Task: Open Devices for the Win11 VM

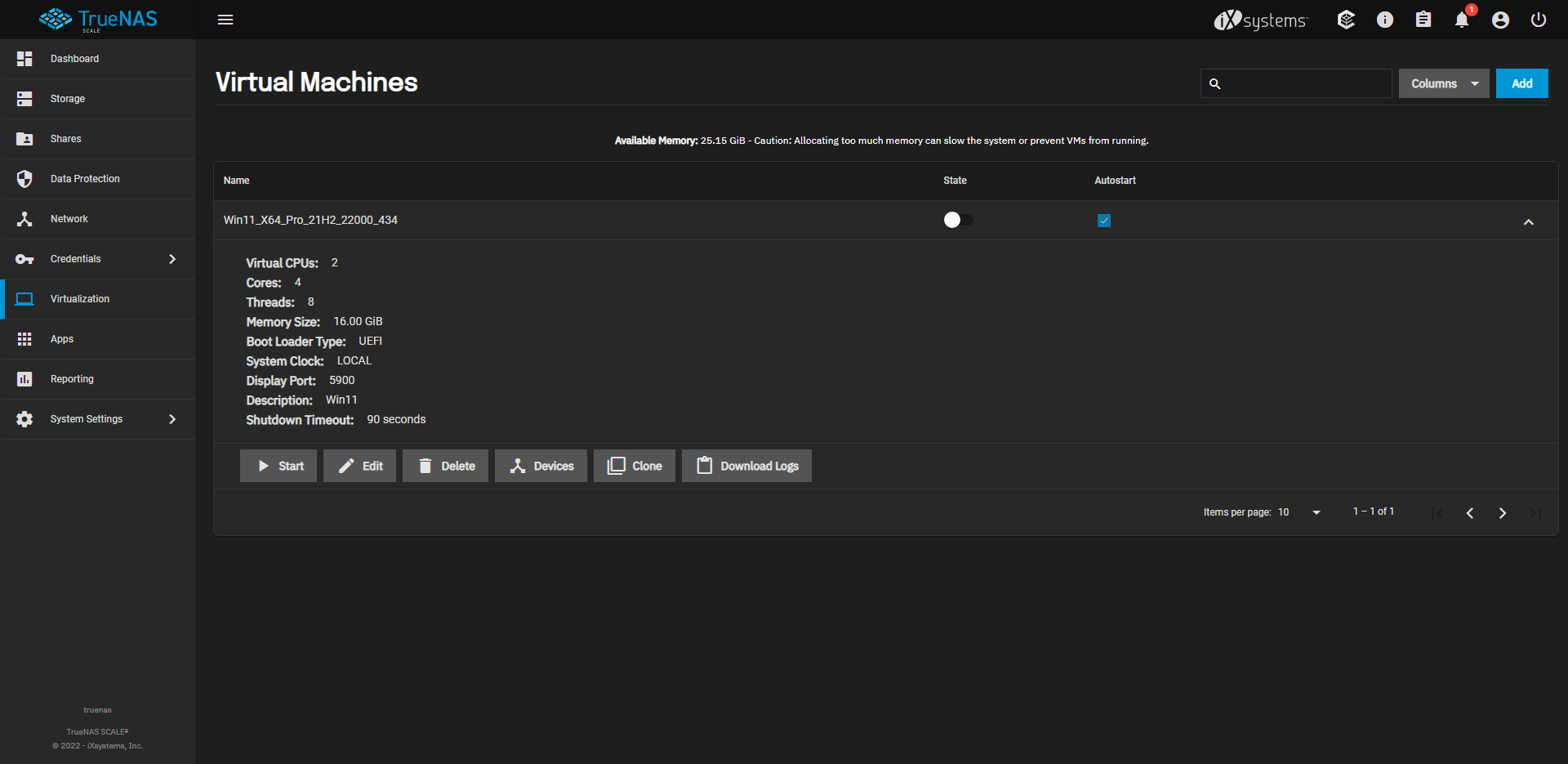Action: point(541,466)
